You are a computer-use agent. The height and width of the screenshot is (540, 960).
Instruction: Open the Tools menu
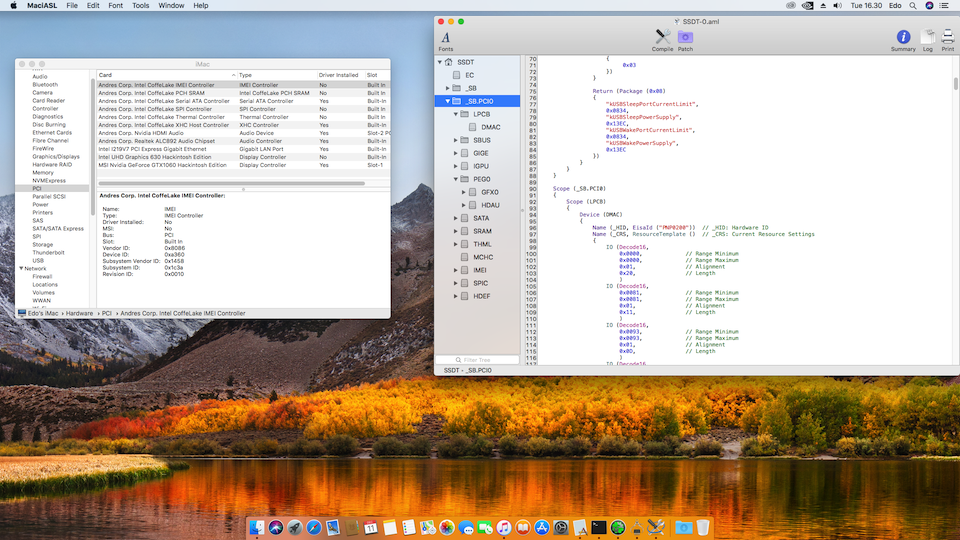(140, 6)
